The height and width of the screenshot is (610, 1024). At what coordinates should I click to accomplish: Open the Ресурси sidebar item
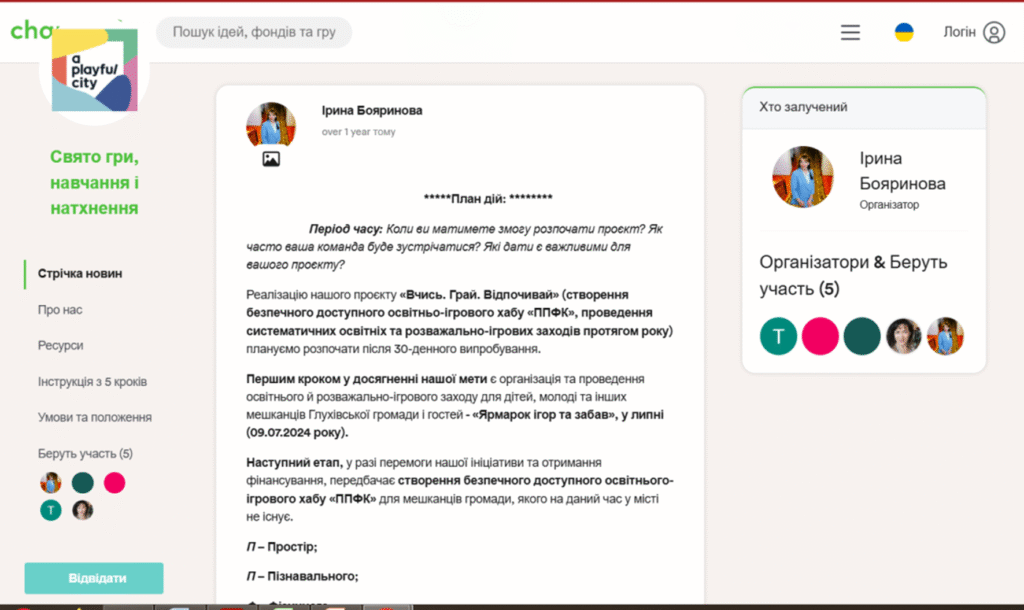pyautogui.click(x=61, y=345)
